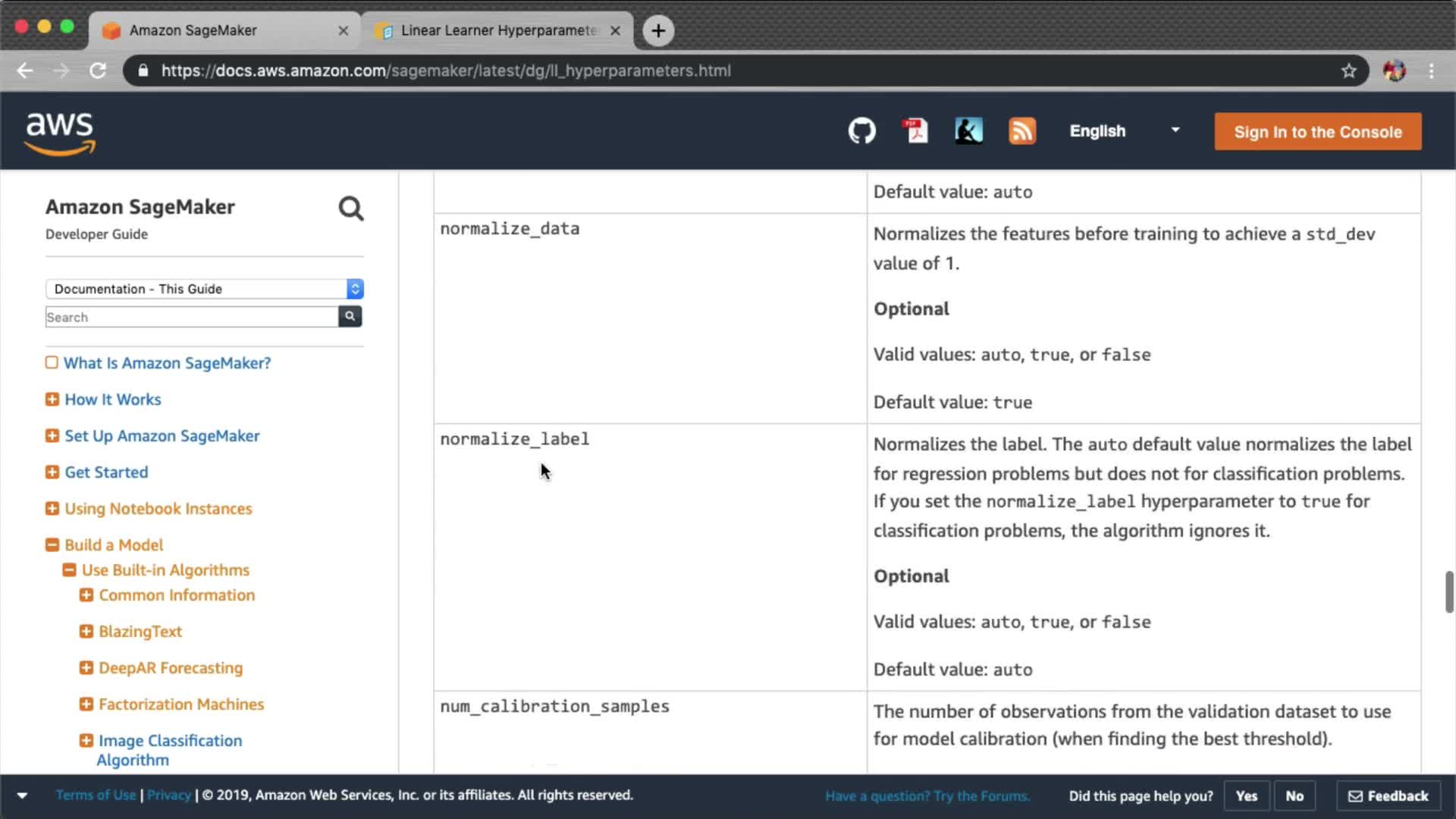This screenshot has height=819, width=1456.
Task: Click the page scrollbar thumb
Action: coord(1448,591)
